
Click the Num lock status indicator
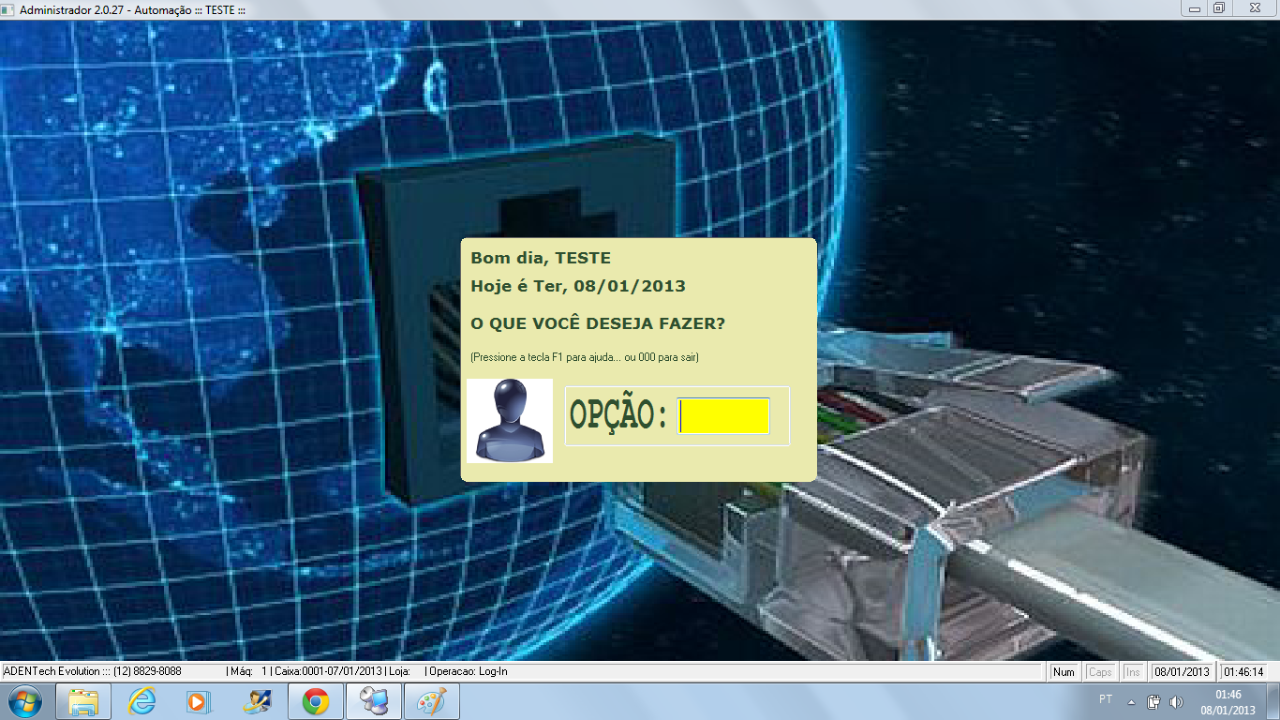[x=1064, y=672]
